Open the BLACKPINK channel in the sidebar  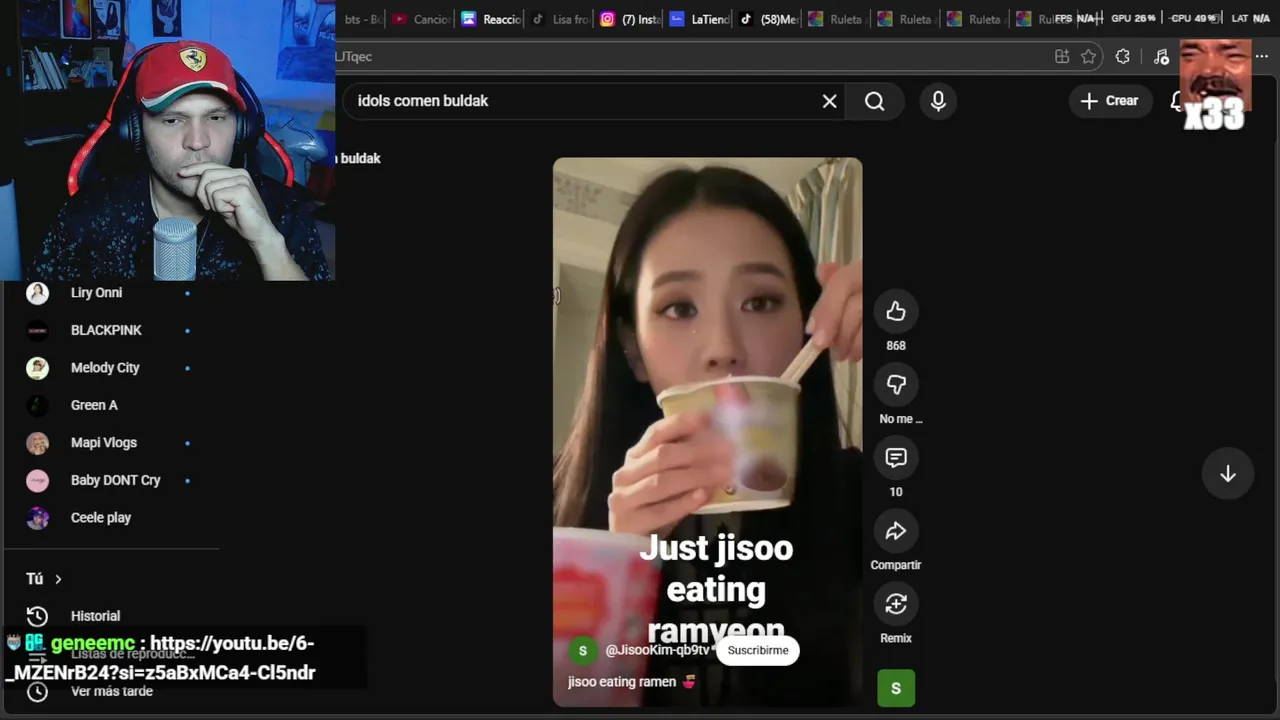coord(108,330)
